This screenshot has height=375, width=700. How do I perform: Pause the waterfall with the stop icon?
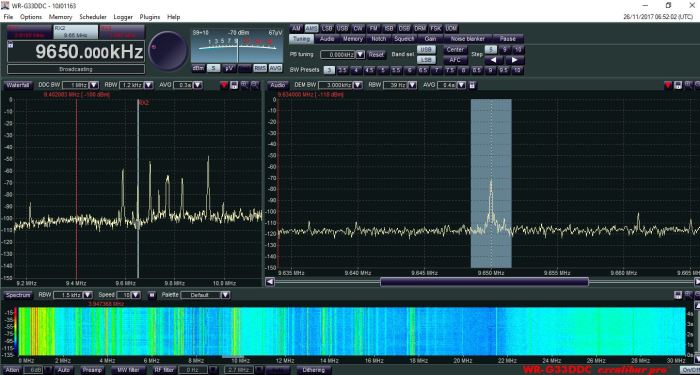pyautogui.click(x=151, y=295)
